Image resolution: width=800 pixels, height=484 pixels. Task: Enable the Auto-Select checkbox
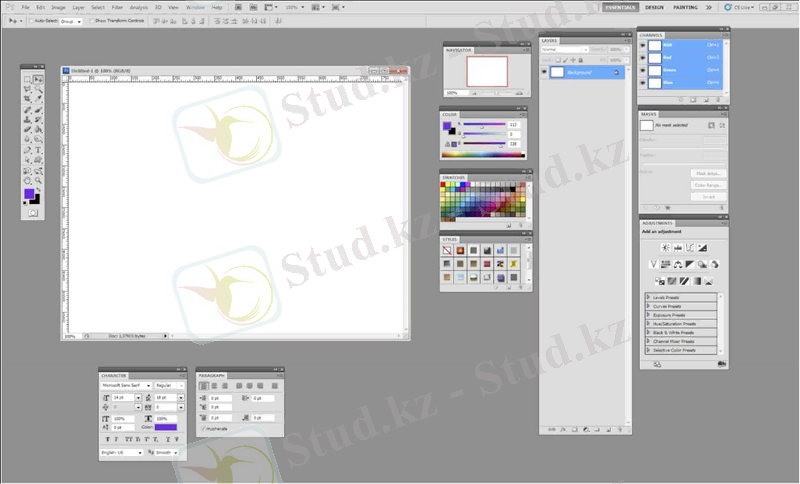(31, 20)
